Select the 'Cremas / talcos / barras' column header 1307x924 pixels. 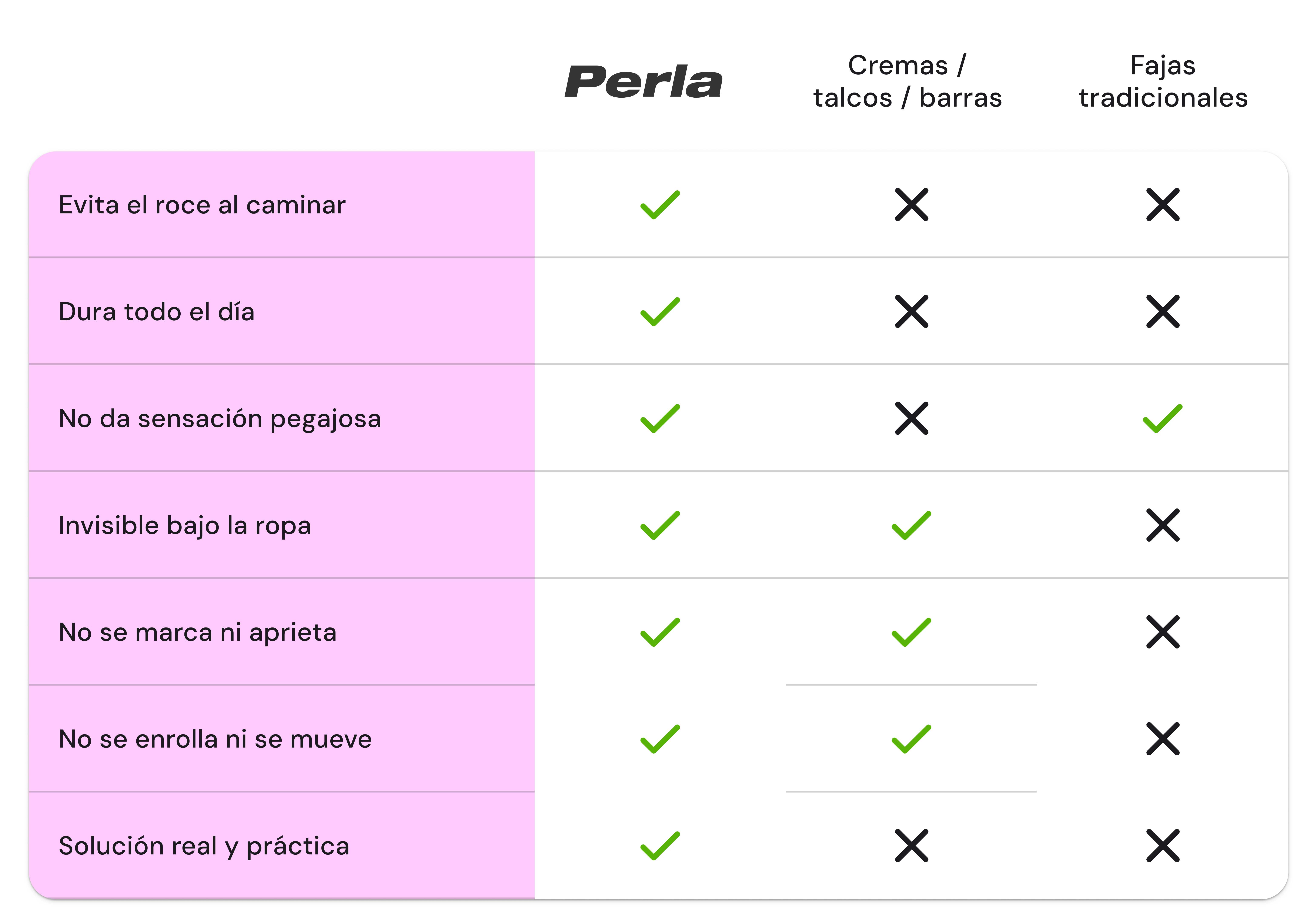pyautogui.click(x=907, y=81)
